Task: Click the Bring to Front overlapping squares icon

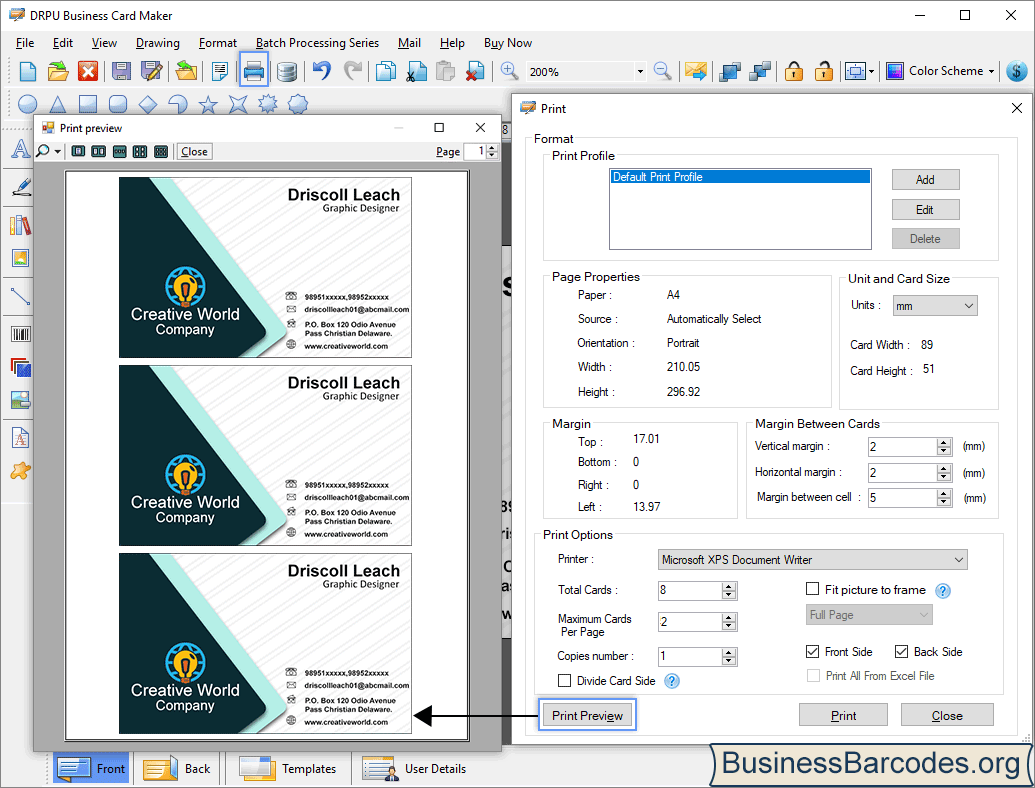Action: 729,71
